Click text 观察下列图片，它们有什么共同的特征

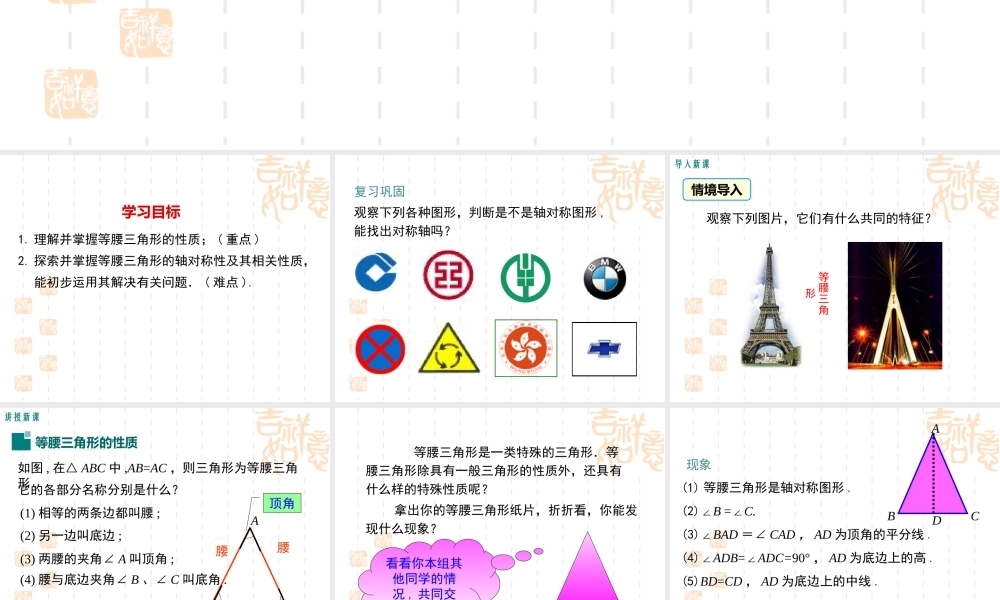pyautogui.click(x=819, y=218)
